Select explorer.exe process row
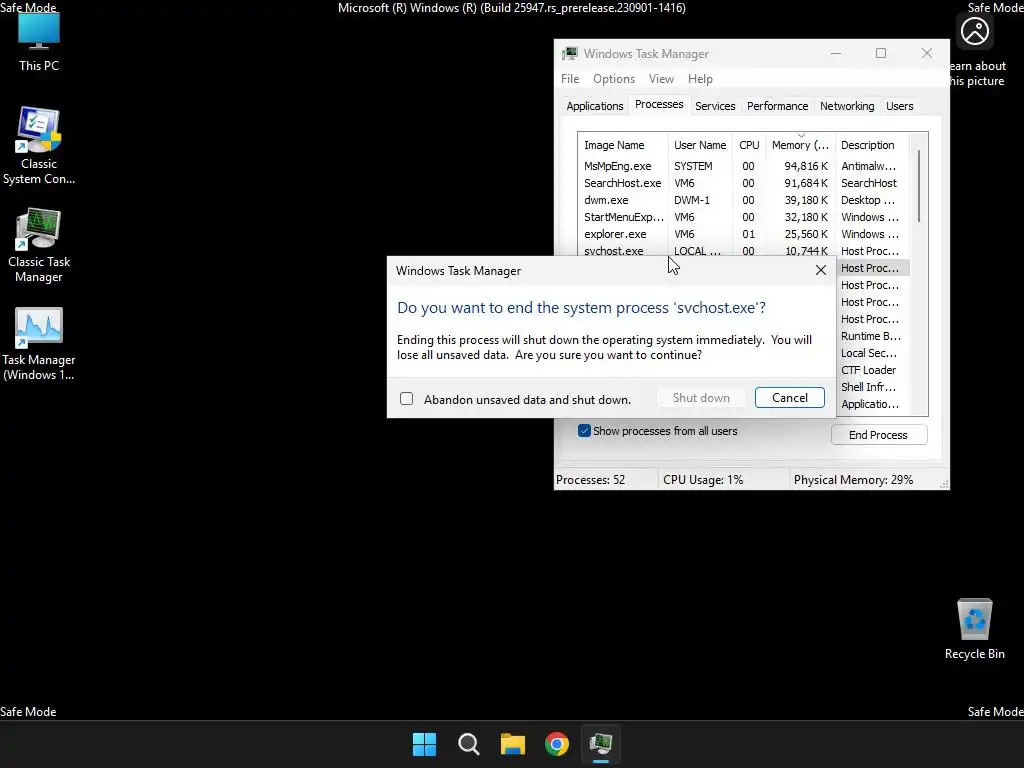This screenshot has height=768, width=1024. pos(744,234)
